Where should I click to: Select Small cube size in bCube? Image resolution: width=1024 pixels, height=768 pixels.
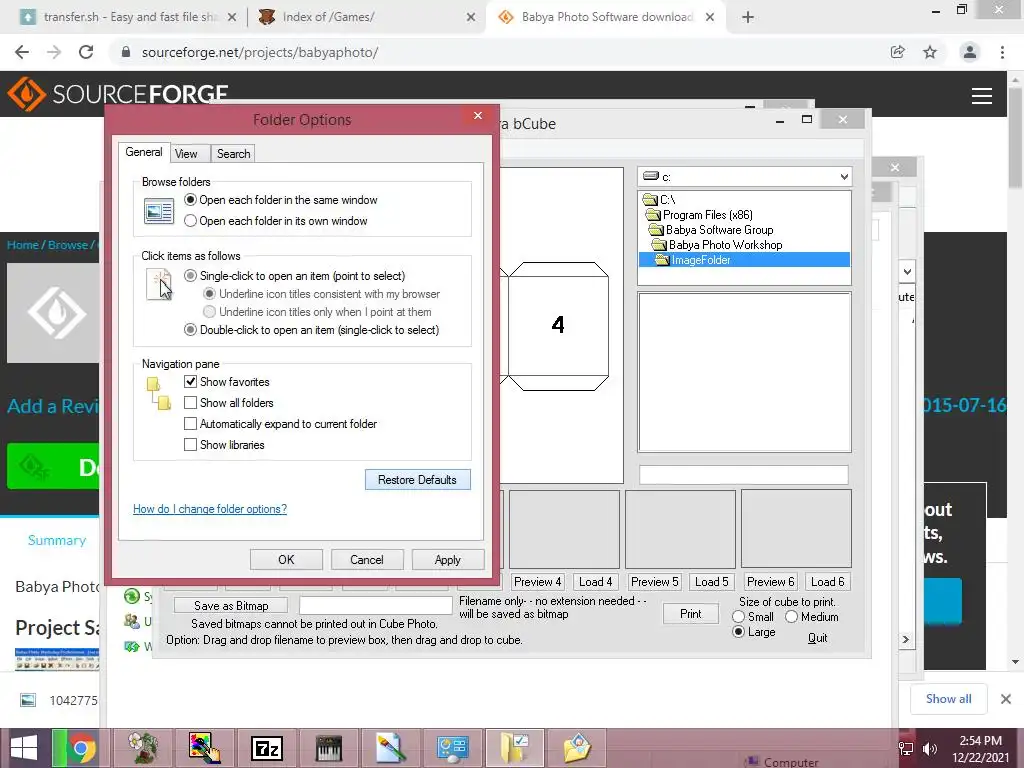coord(739,616)
